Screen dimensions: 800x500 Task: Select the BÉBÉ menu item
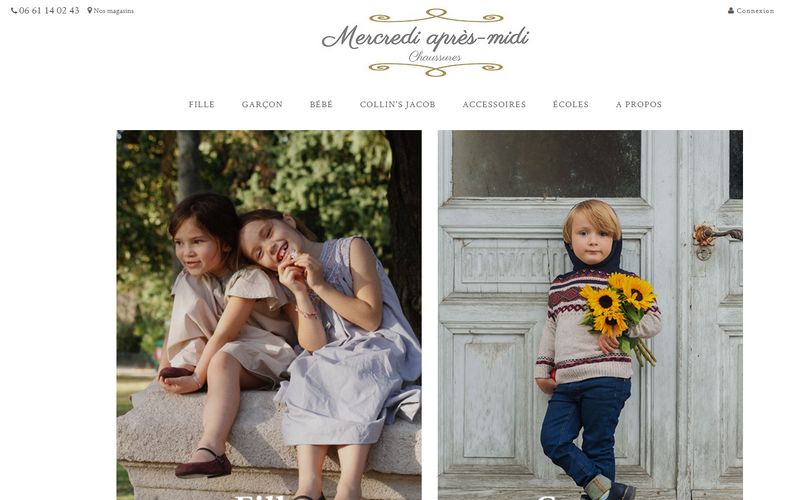pyautogui.click(x=321, y=104)
